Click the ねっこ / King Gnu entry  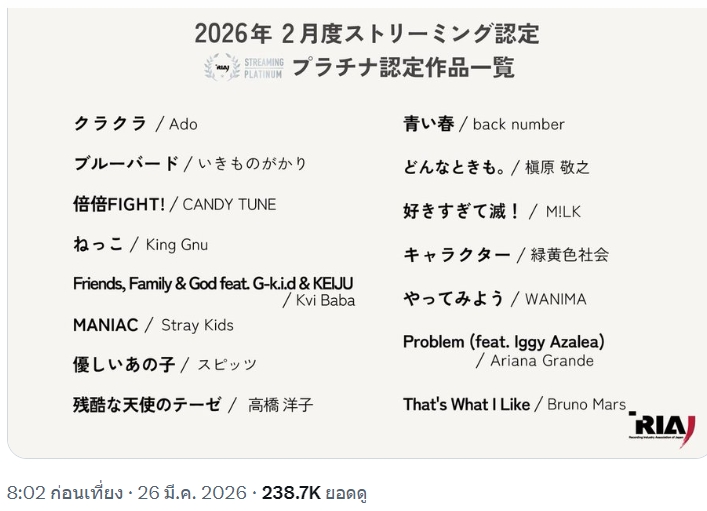[140, 244]
